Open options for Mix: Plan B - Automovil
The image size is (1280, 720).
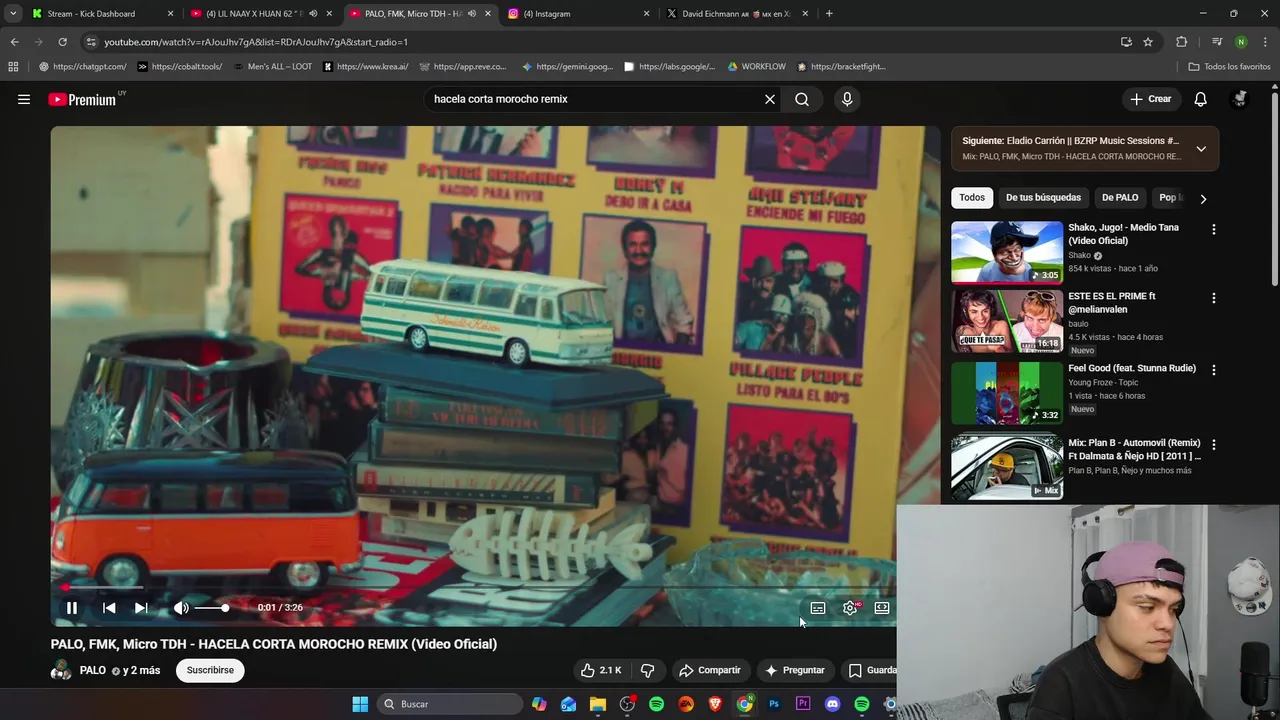tap(1214, 444)
